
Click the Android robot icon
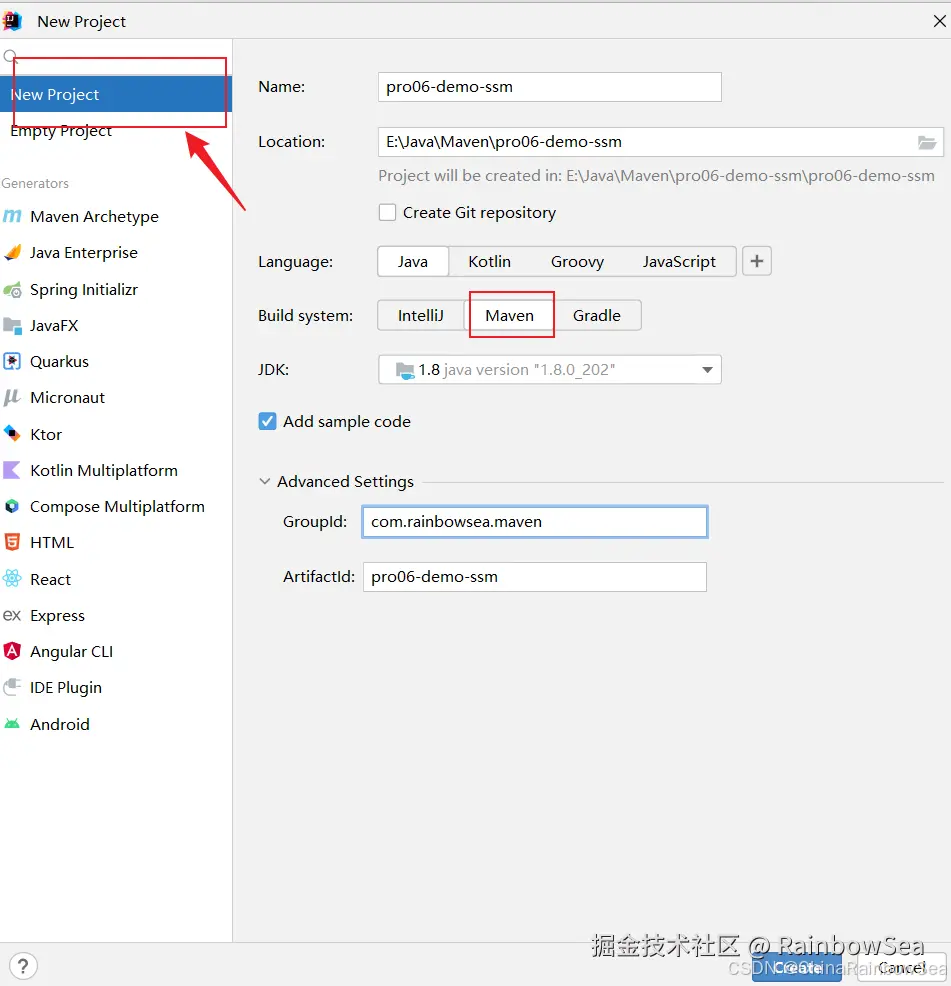(x=12, y=724)
